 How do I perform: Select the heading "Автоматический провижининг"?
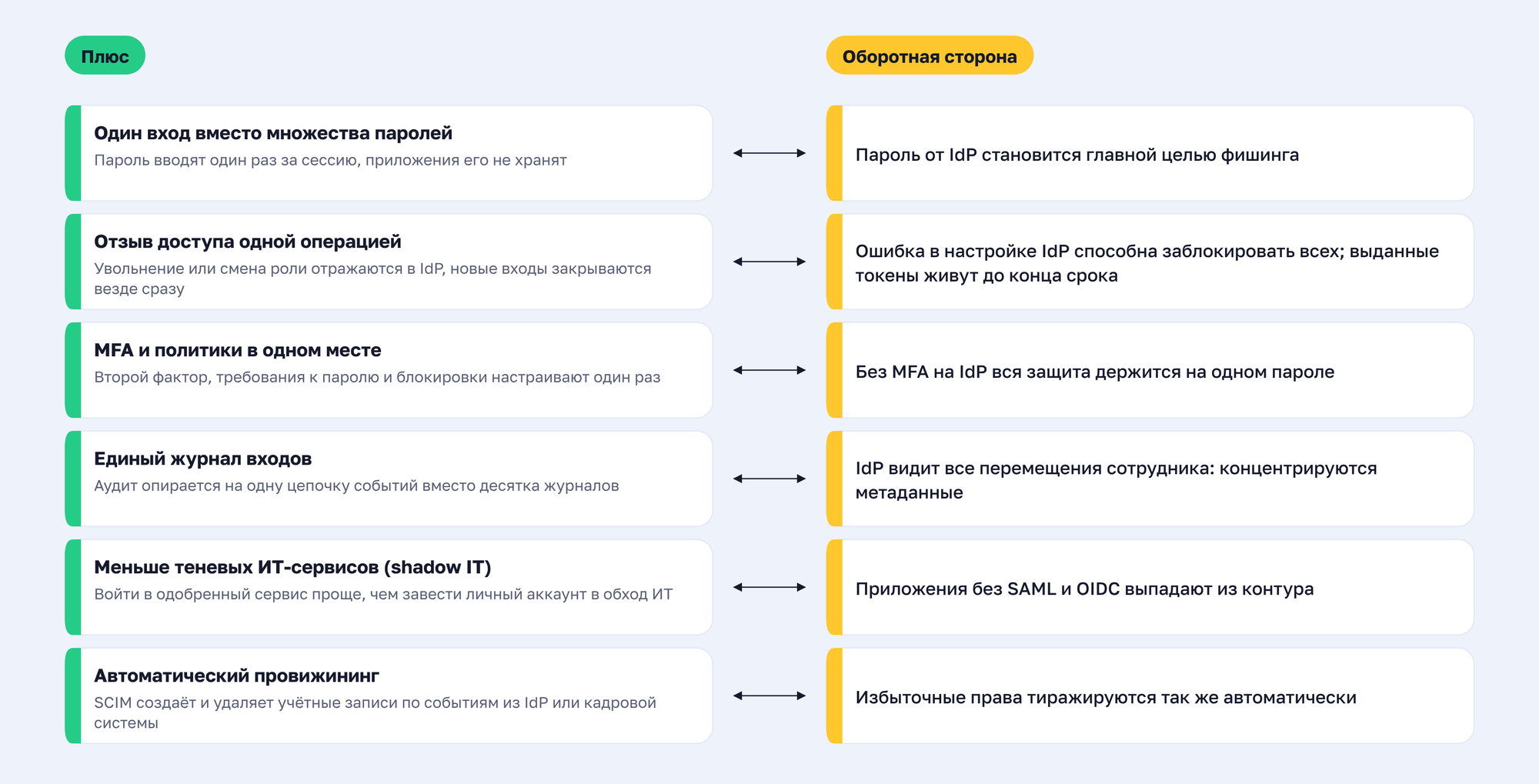pos(237,676)
